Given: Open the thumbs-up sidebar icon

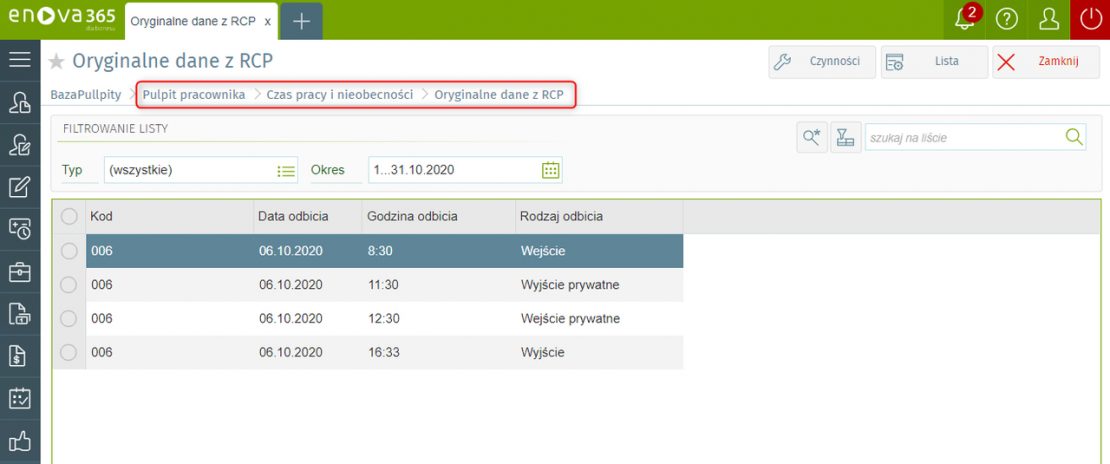Looking at the screenshot, I should (19, 440).
